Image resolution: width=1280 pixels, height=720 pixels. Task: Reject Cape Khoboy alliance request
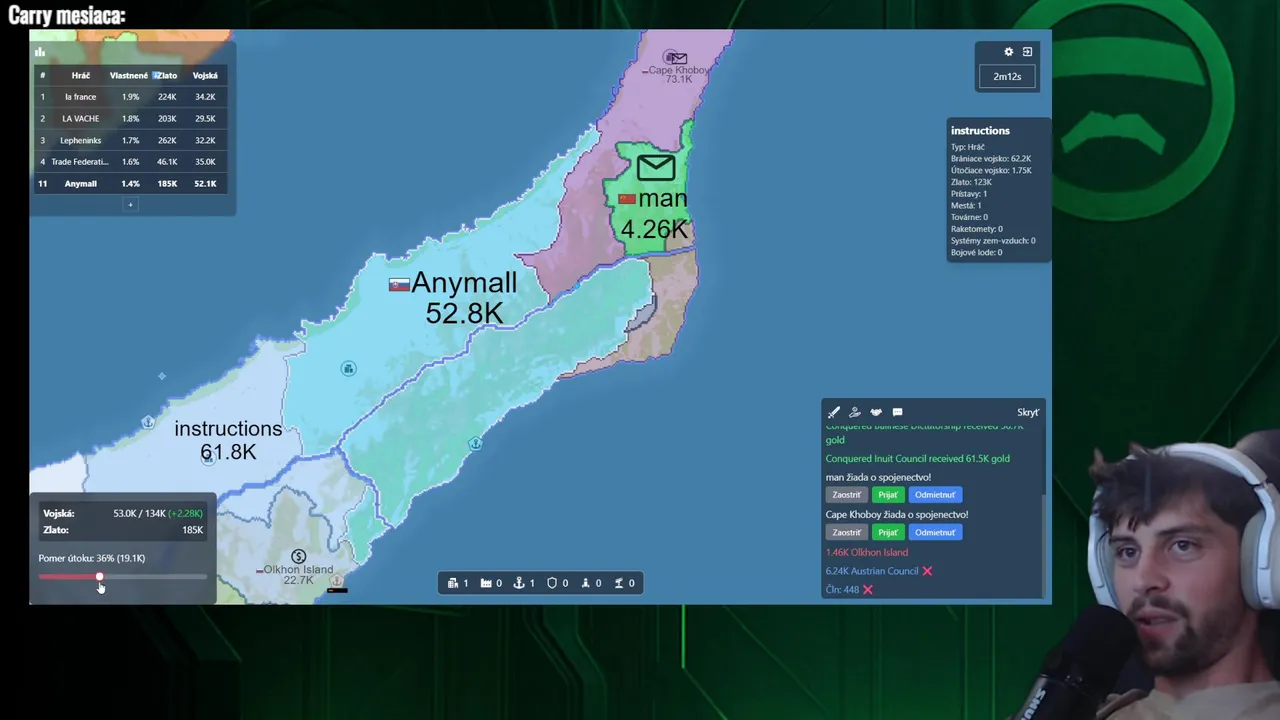pos(935,532)
